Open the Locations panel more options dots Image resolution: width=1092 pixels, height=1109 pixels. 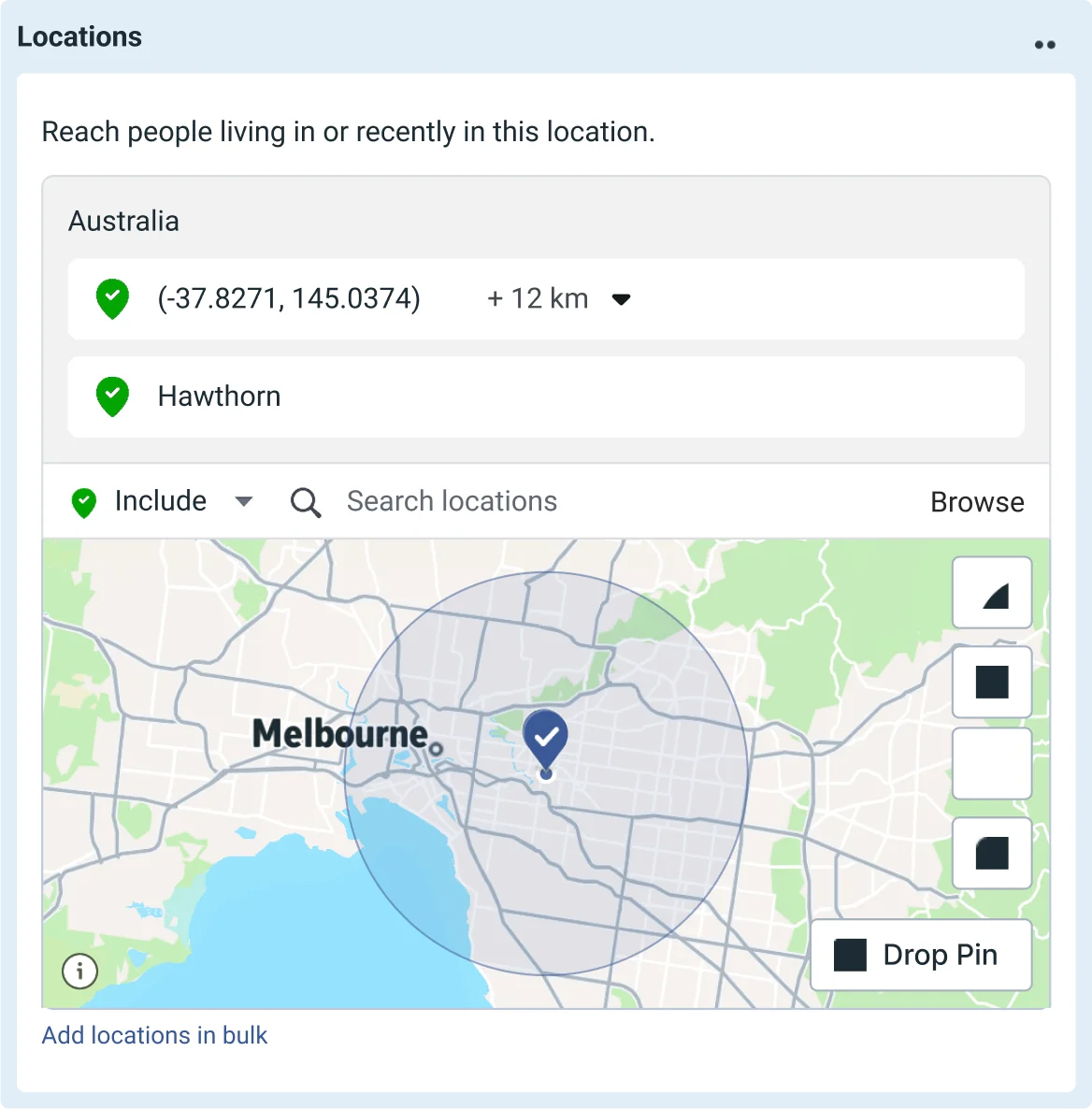click(1044, 45)
